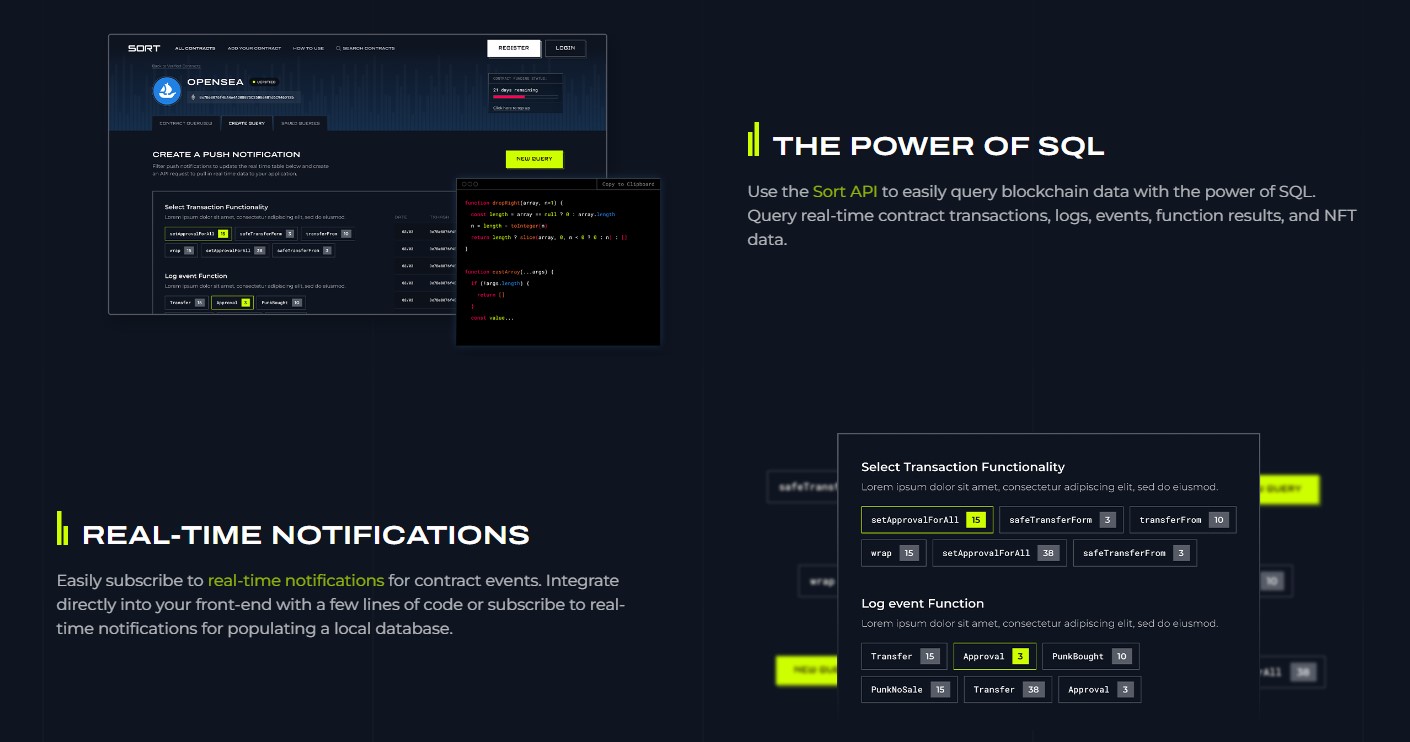Click the Ethereum icon beside the contract address
The height and width of the screenshot is (742, 1410).
pos(191,98)
